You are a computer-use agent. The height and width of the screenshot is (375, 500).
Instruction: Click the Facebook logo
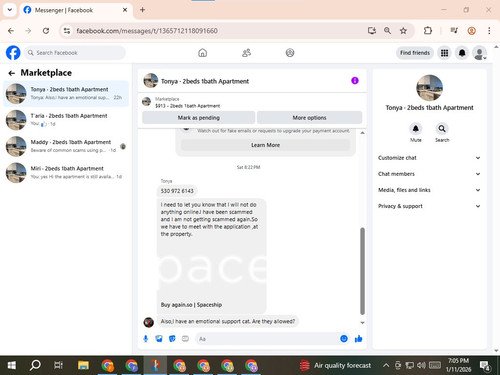click(13, 53)
